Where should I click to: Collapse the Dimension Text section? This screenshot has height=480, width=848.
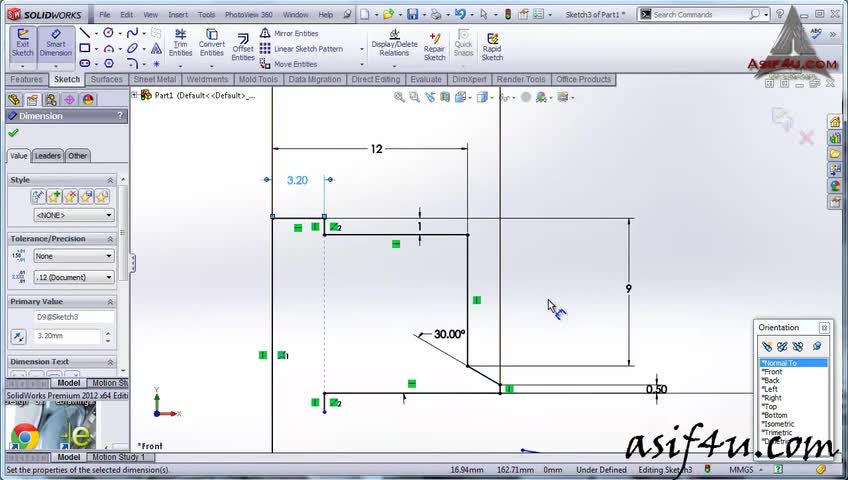click(110, 362)
